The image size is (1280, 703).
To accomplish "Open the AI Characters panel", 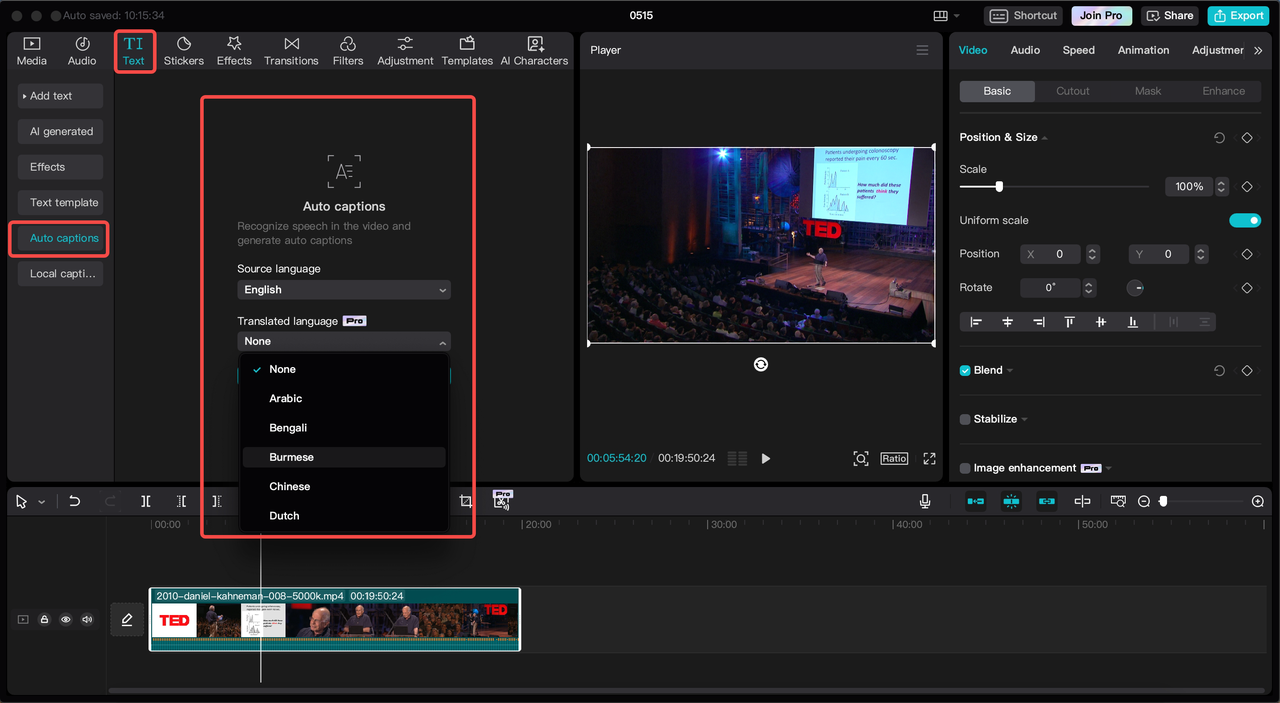I will (x=534, y=51).
